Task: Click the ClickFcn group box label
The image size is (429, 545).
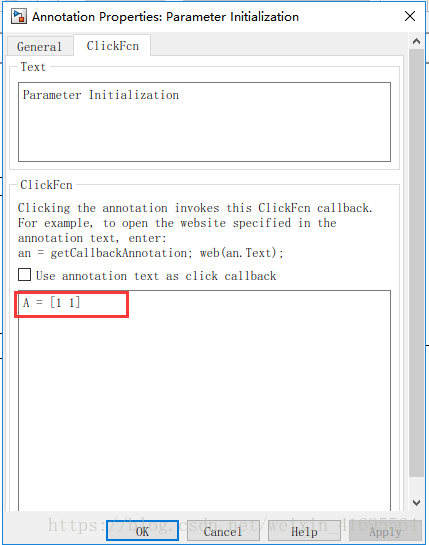Action: coord(46,185)
